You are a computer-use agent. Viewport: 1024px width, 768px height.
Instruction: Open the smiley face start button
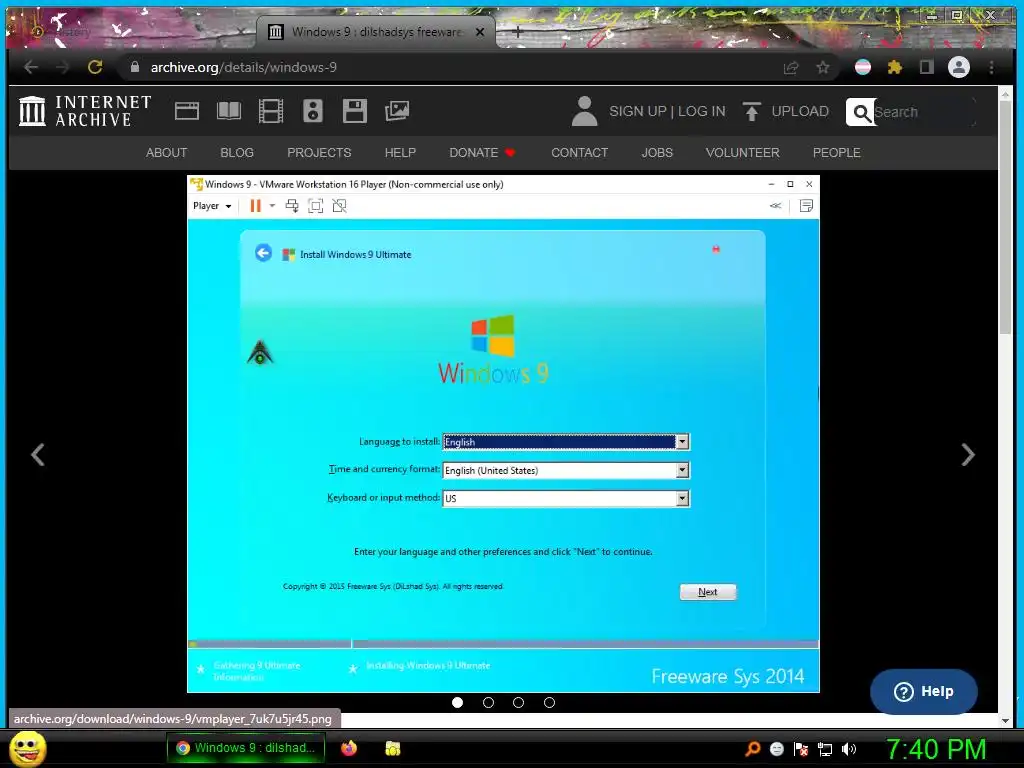[27, 748]
